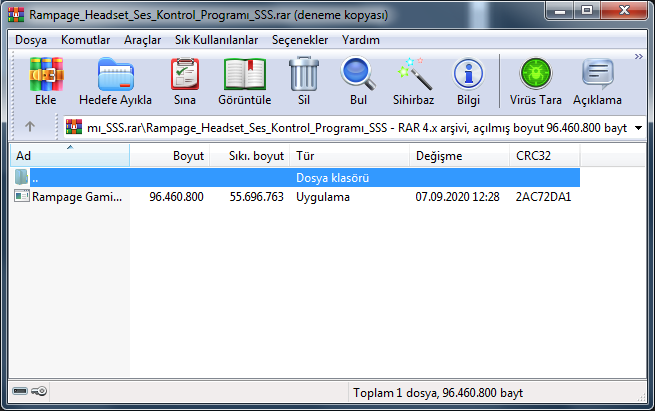Open the Görüntüle book icon
The height and width of the screenshot is (411, 655).
click(x=245, y=74)
